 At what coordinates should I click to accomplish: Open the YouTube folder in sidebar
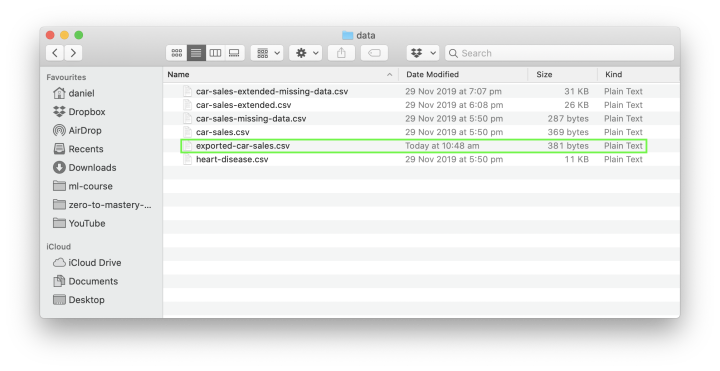(x=79, y=223)
